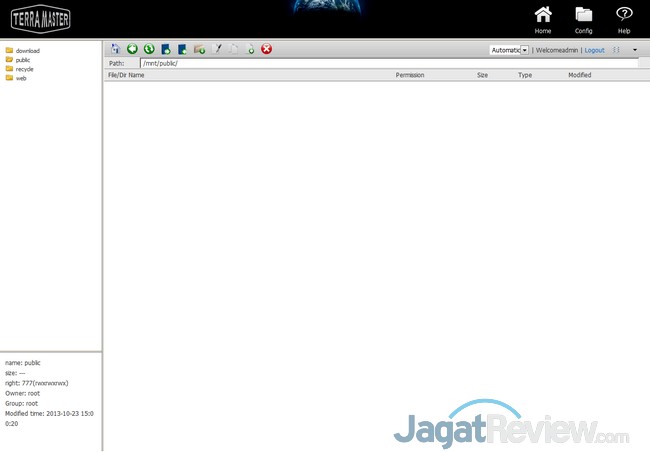
Task: Click the grid view icon beside Logout
Action: point(616,50)
